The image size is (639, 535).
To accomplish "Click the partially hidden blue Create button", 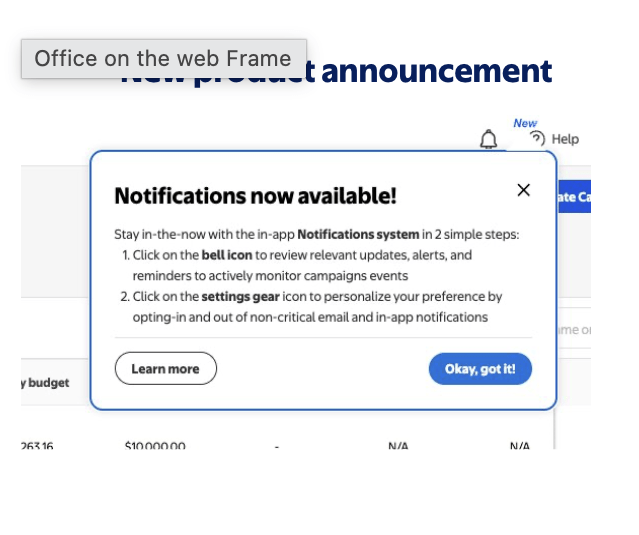I will click(x=574, y=197).
